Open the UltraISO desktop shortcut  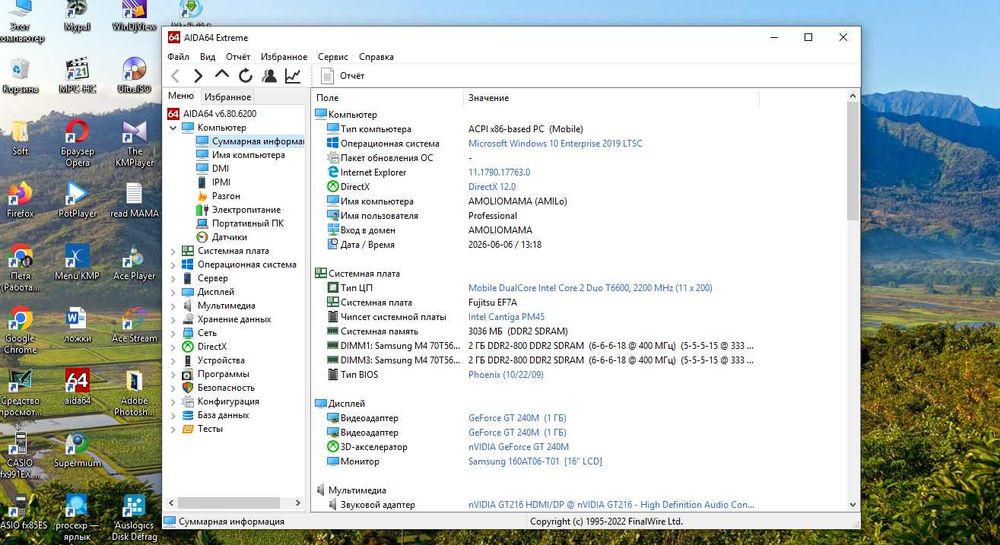tap(134, 75)
